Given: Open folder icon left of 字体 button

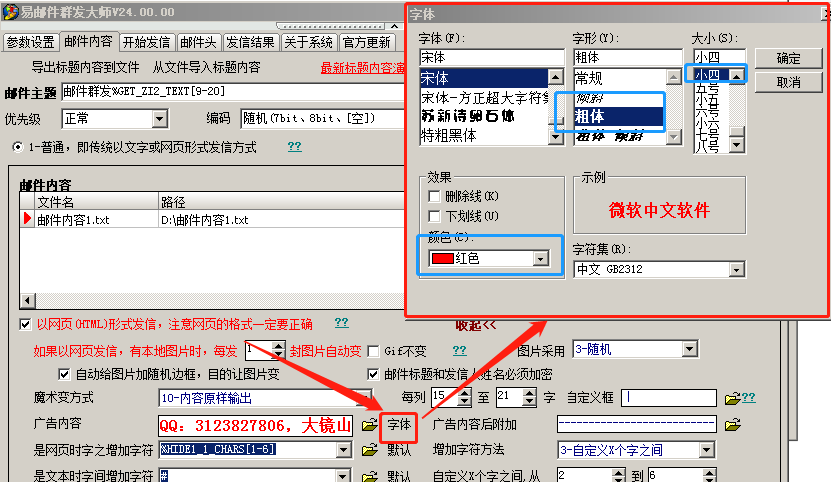Looking at the screenshot, I should pyautogui.click(x=369, y=424).
